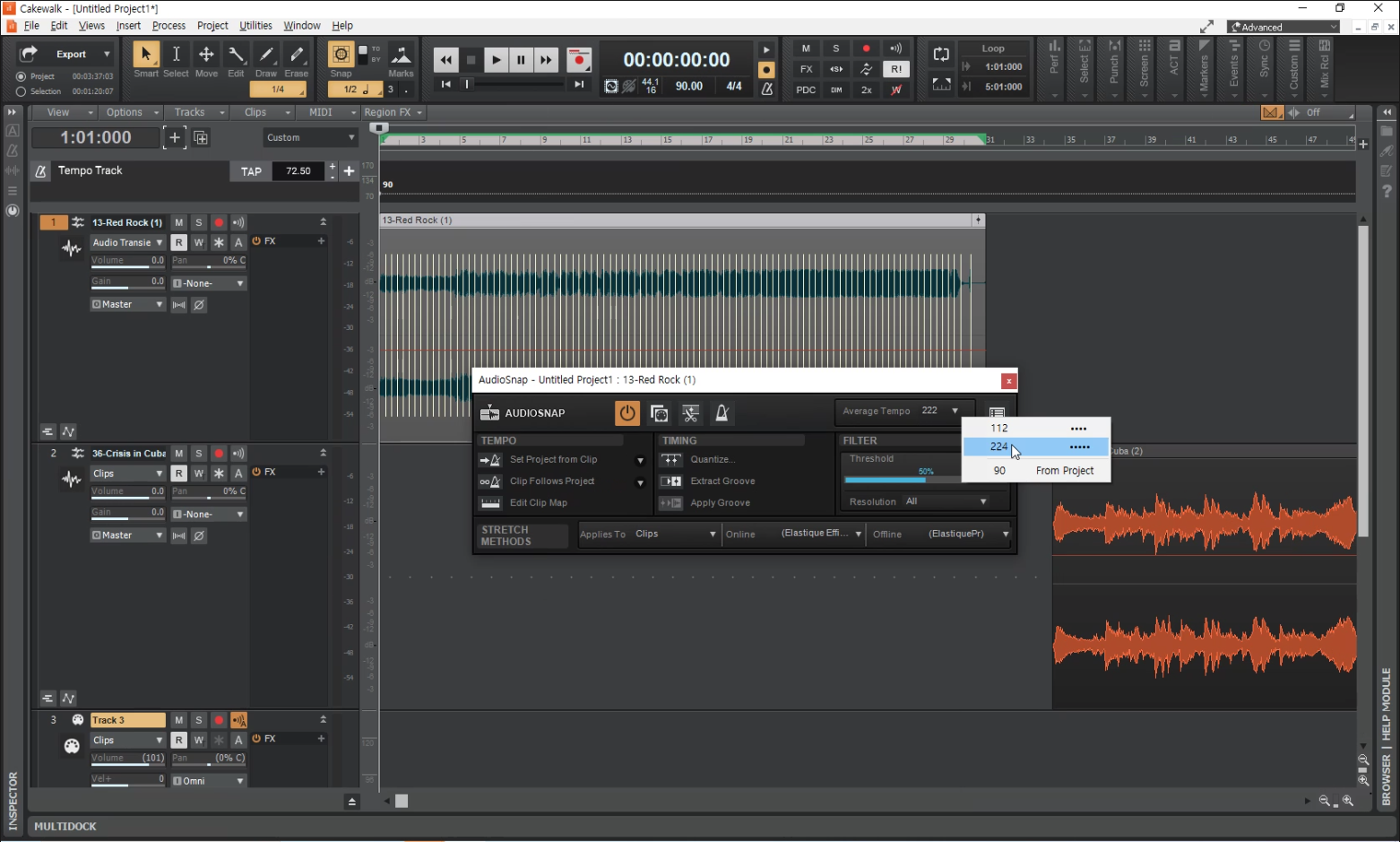Open the Applies To Clips dropdown
This screenshot has width=1400, height=842.
[x=675, y=534]
